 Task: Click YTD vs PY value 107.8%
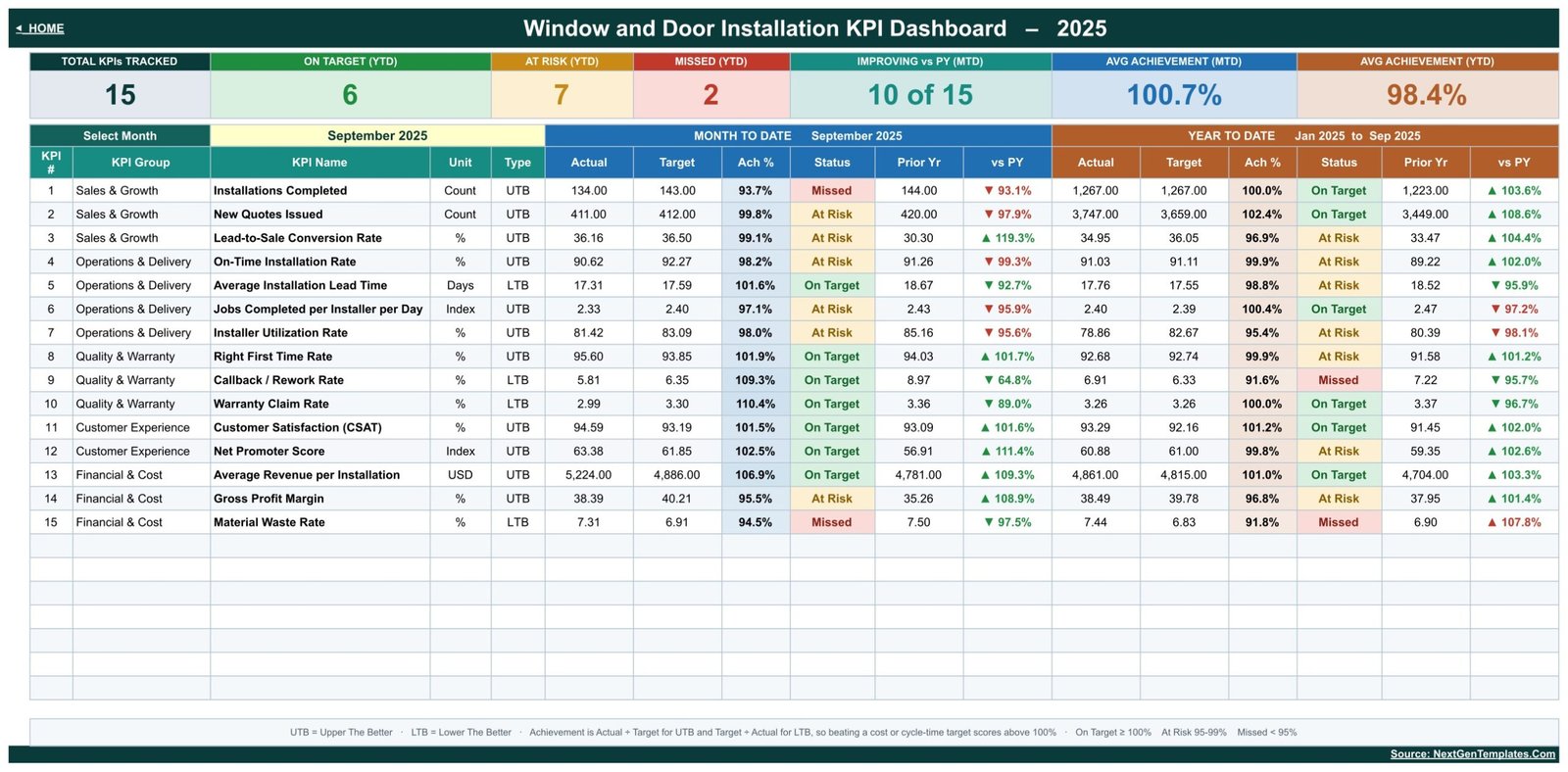point(1514,522)
